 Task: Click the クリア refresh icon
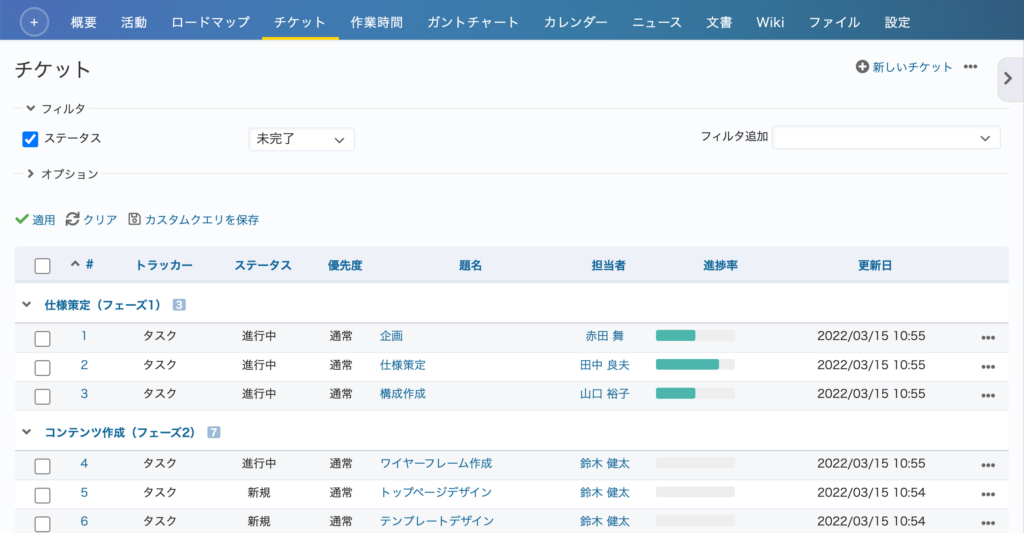73,219
